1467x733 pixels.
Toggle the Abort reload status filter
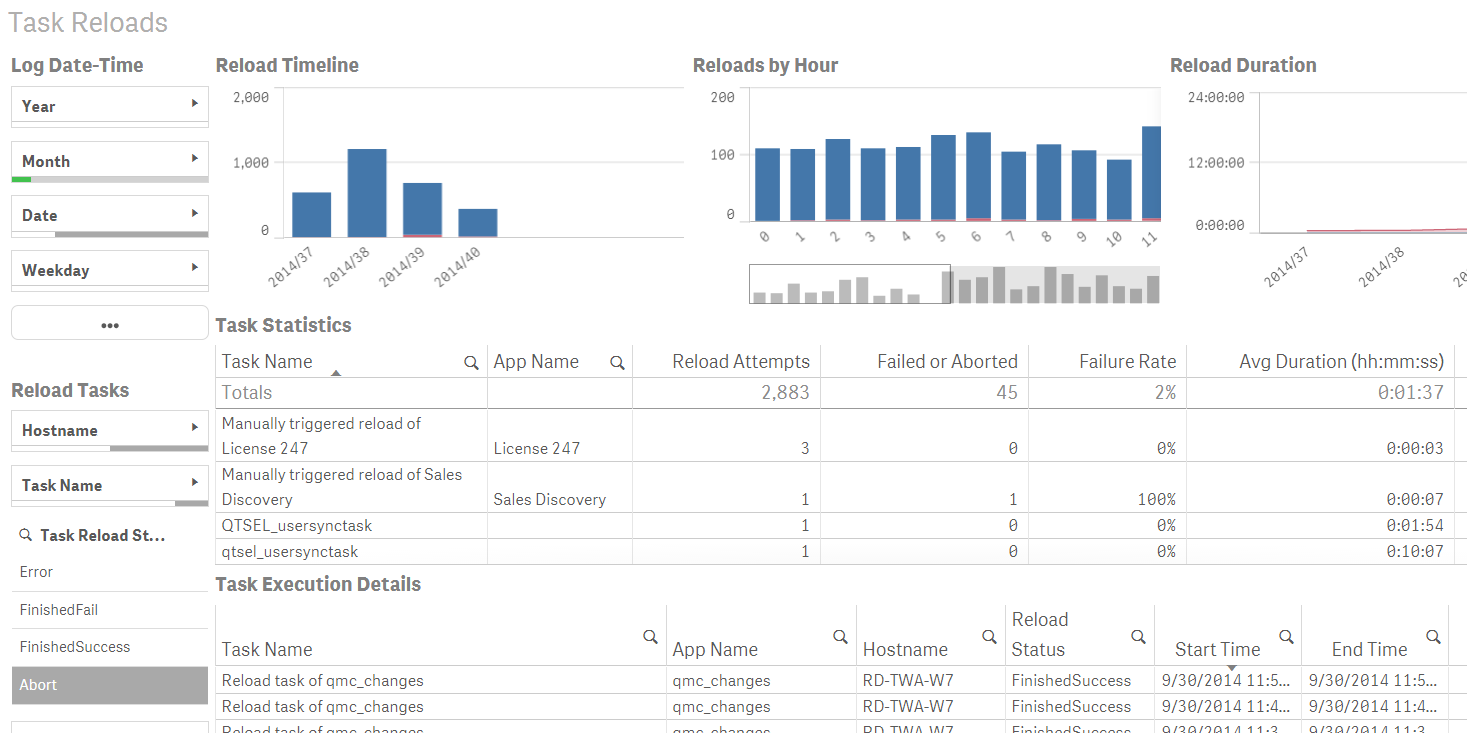click(110, 685)
